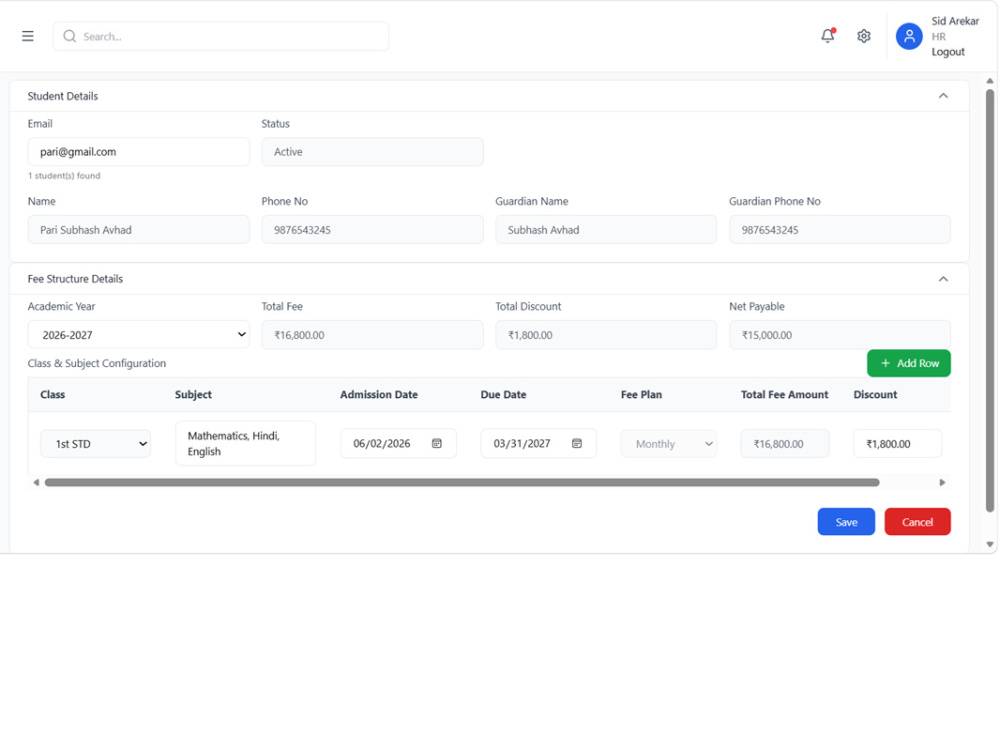Click the page vertical scrollbar thumb
This screenshot has width=1000, height=750.
tap(990, 300)
